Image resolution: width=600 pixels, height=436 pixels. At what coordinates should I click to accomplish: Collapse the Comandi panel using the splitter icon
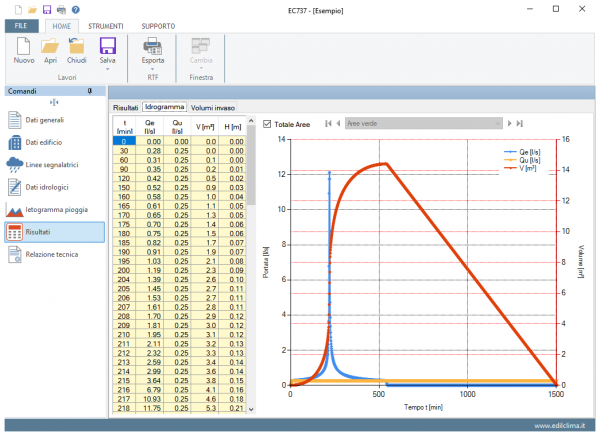[54, 102]
